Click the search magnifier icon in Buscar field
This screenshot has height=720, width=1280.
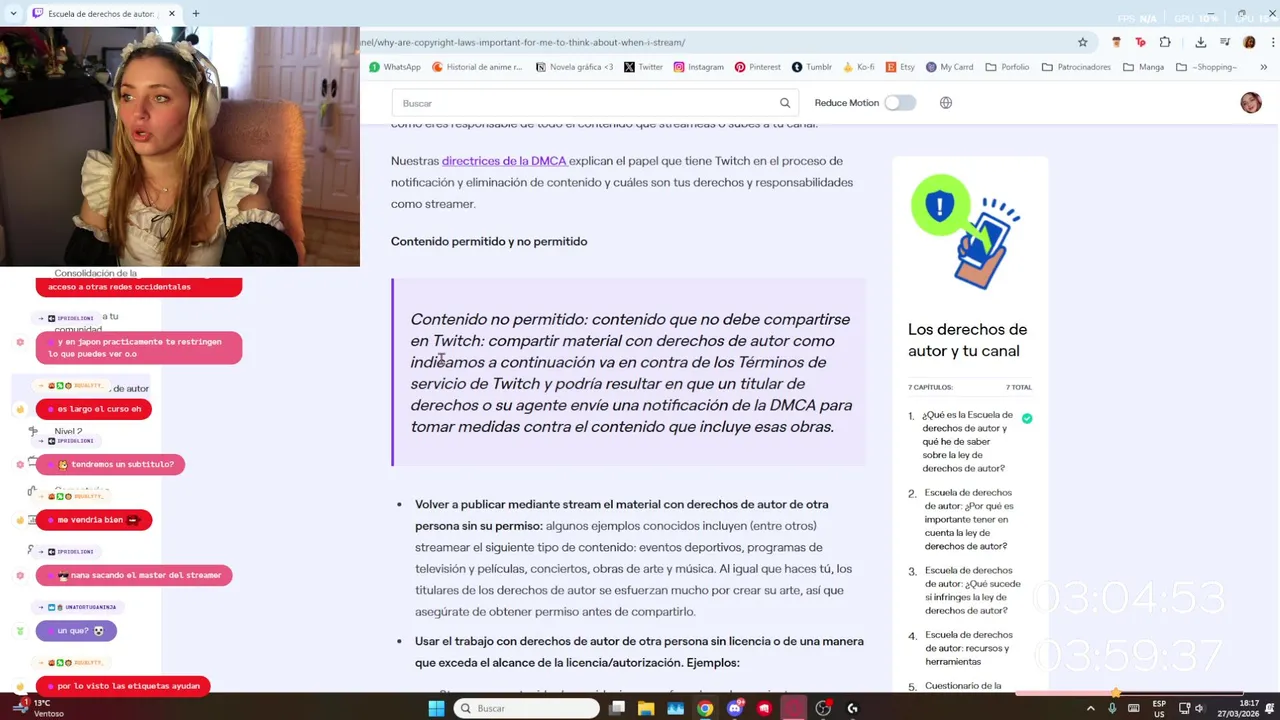tap(785, 103)
